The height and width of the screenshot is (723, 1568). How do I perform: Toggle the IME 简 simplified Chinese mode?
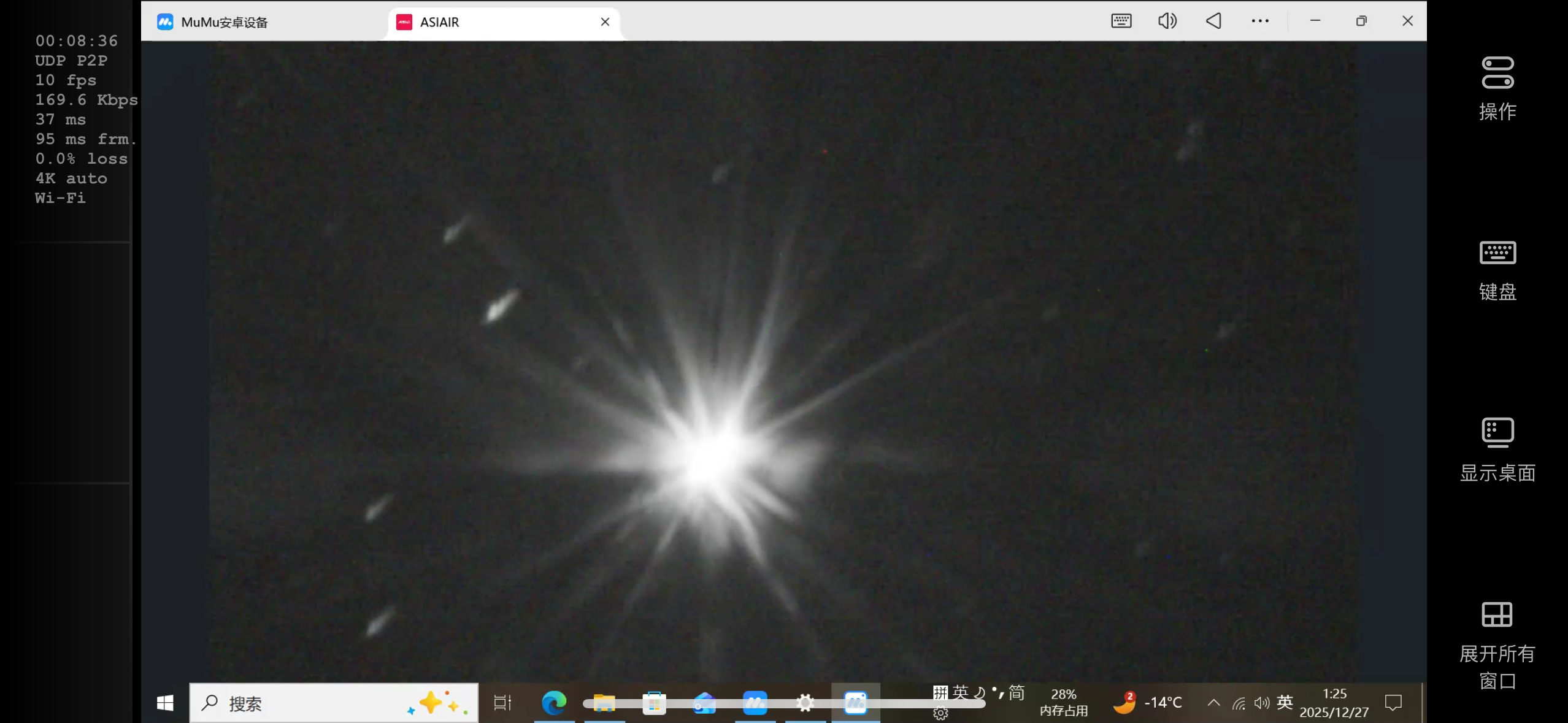click(x=1017, y=693)
